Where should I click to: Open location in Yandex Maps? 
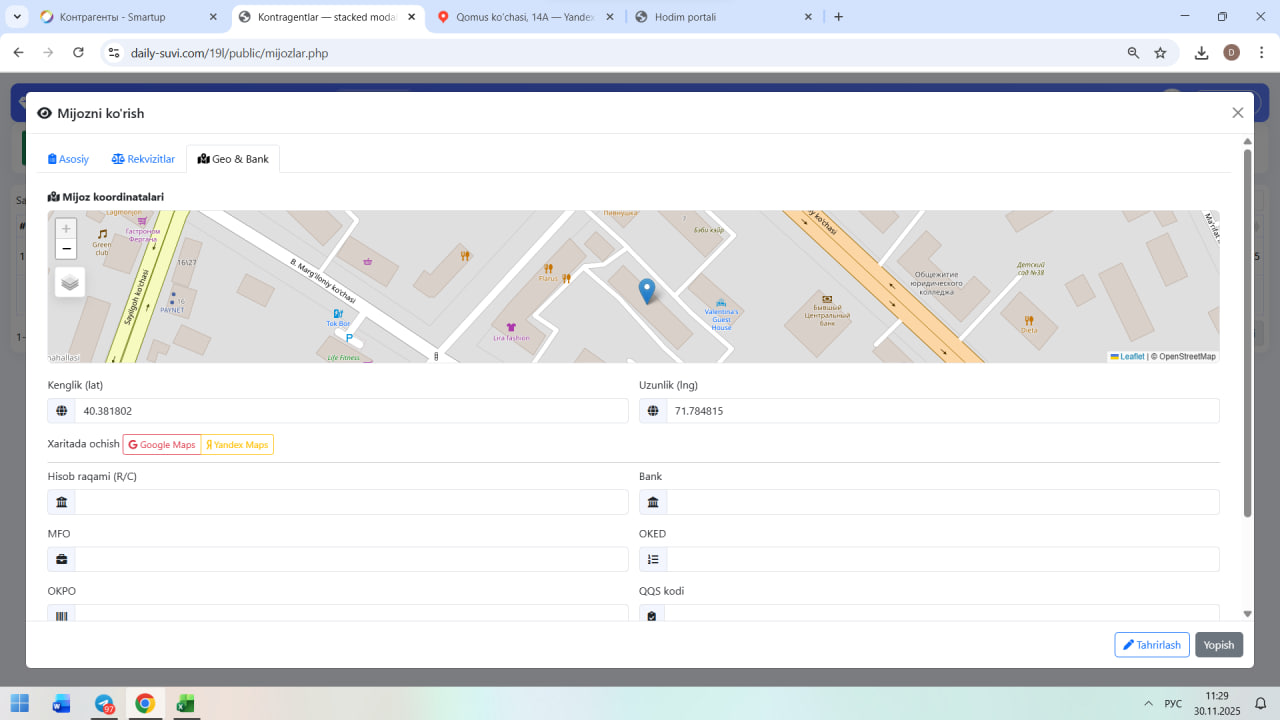pos(237,445)
